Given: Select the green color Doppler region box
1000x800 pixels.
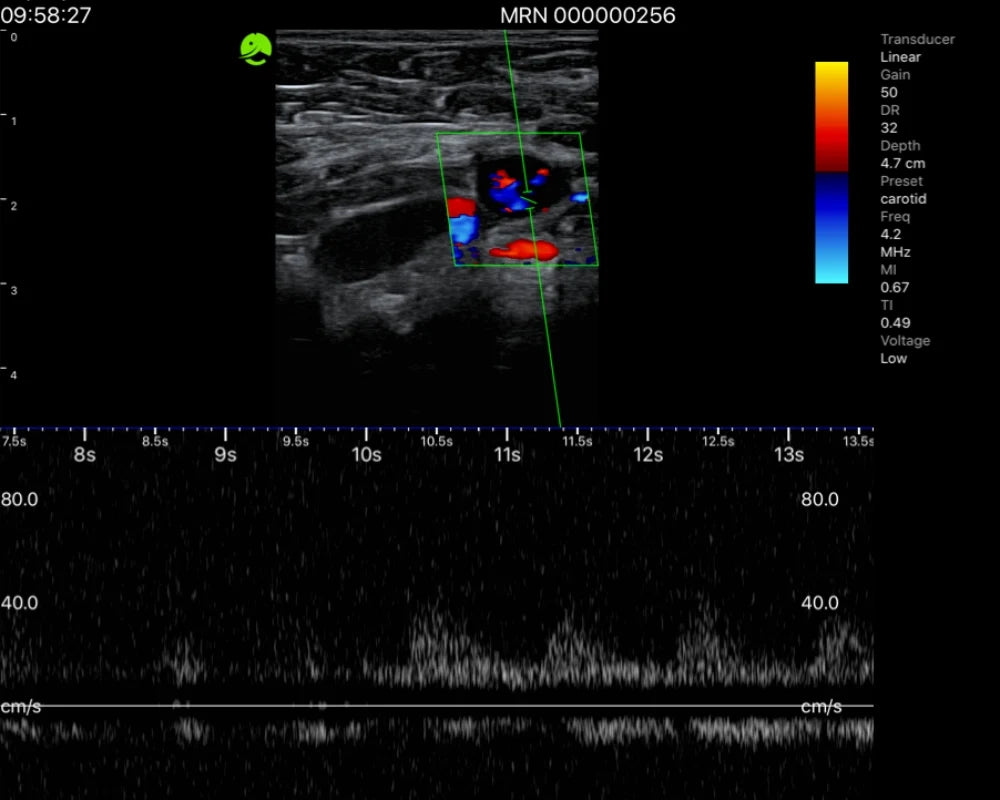Looking at the screenshot, I should click(517, 199).
